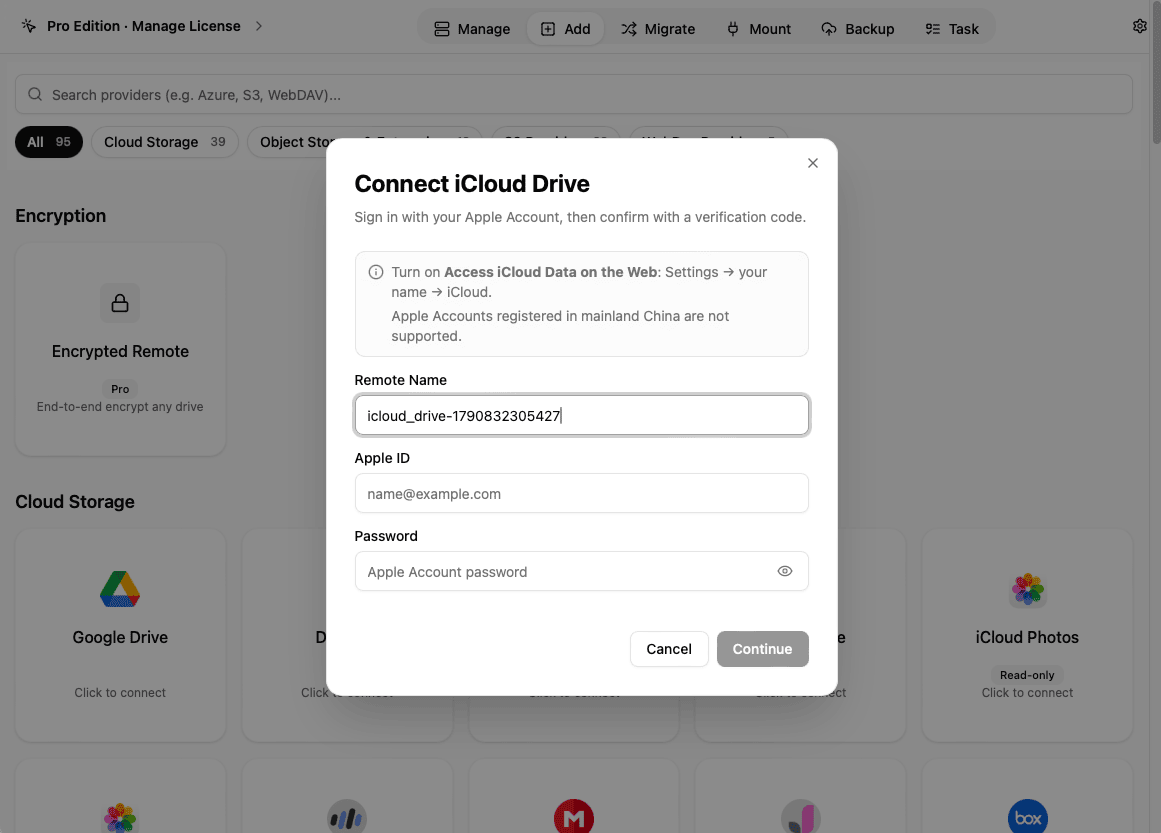
Task: Switch to the Add tab
Action: click(x=565, y=29)
